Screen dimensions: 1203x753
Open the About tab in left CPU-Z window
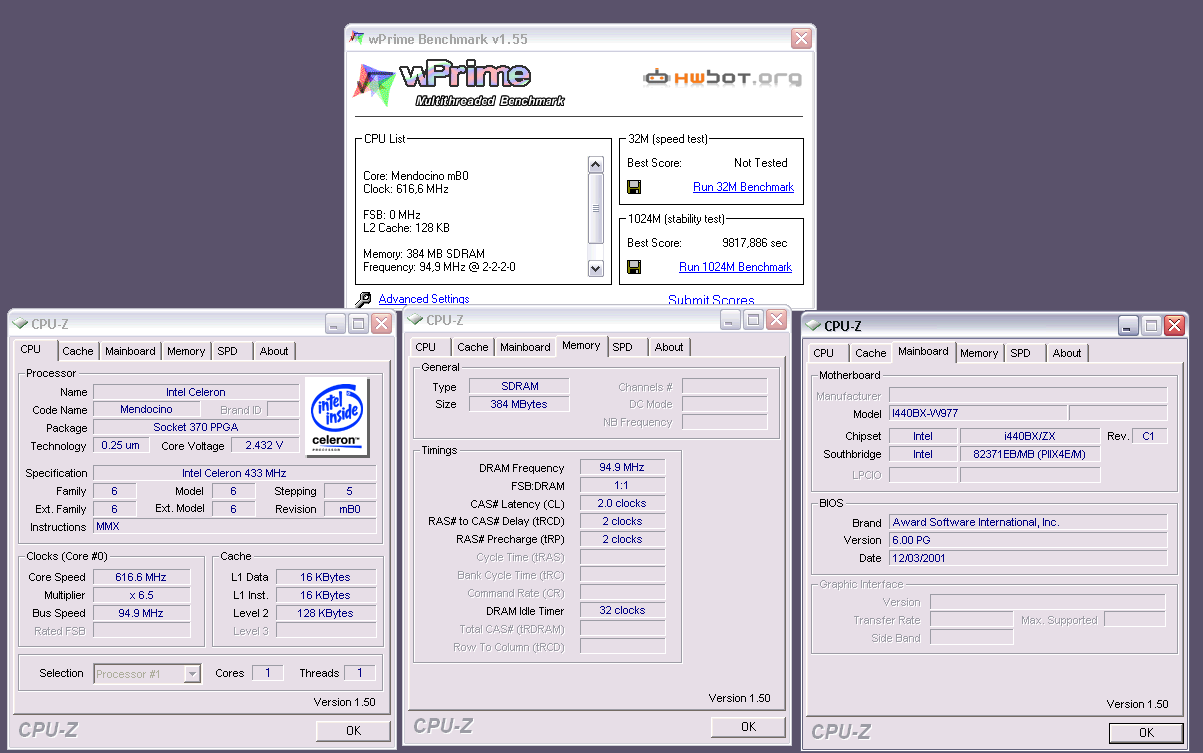click(274, 351)
